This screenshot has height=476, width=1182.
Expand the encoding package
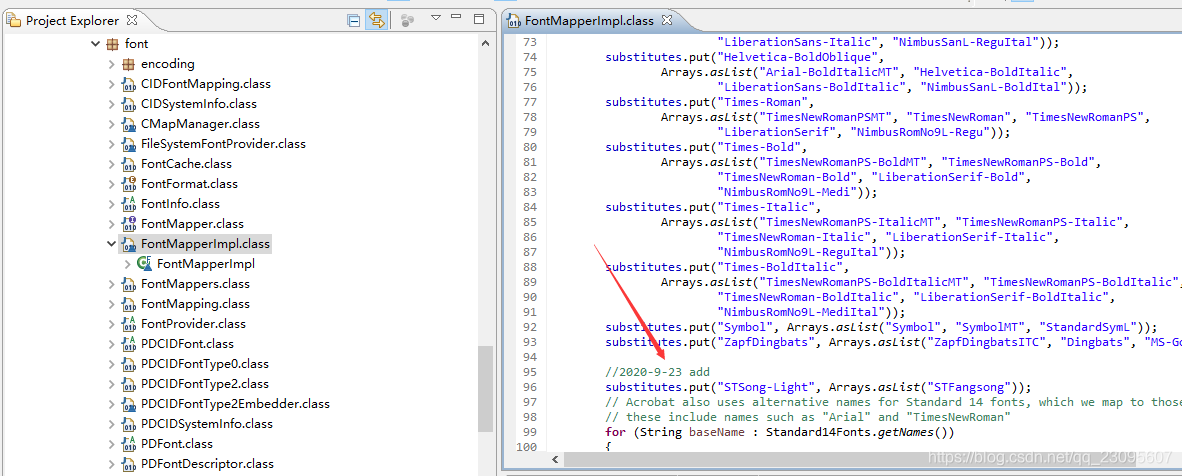click(111, 64)
